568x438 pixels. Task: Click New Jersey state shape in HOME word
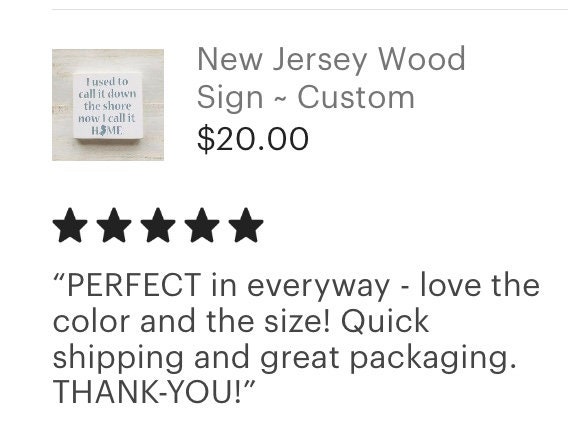103,130
